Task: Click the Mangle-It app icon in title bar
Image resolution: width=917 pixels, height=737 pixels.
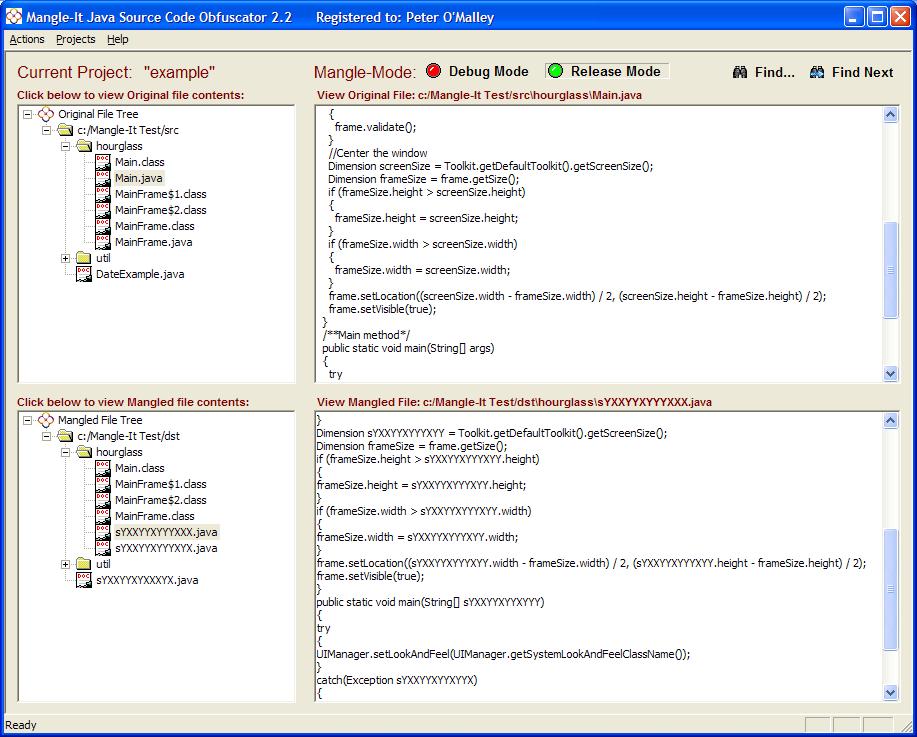Action: 13,17
